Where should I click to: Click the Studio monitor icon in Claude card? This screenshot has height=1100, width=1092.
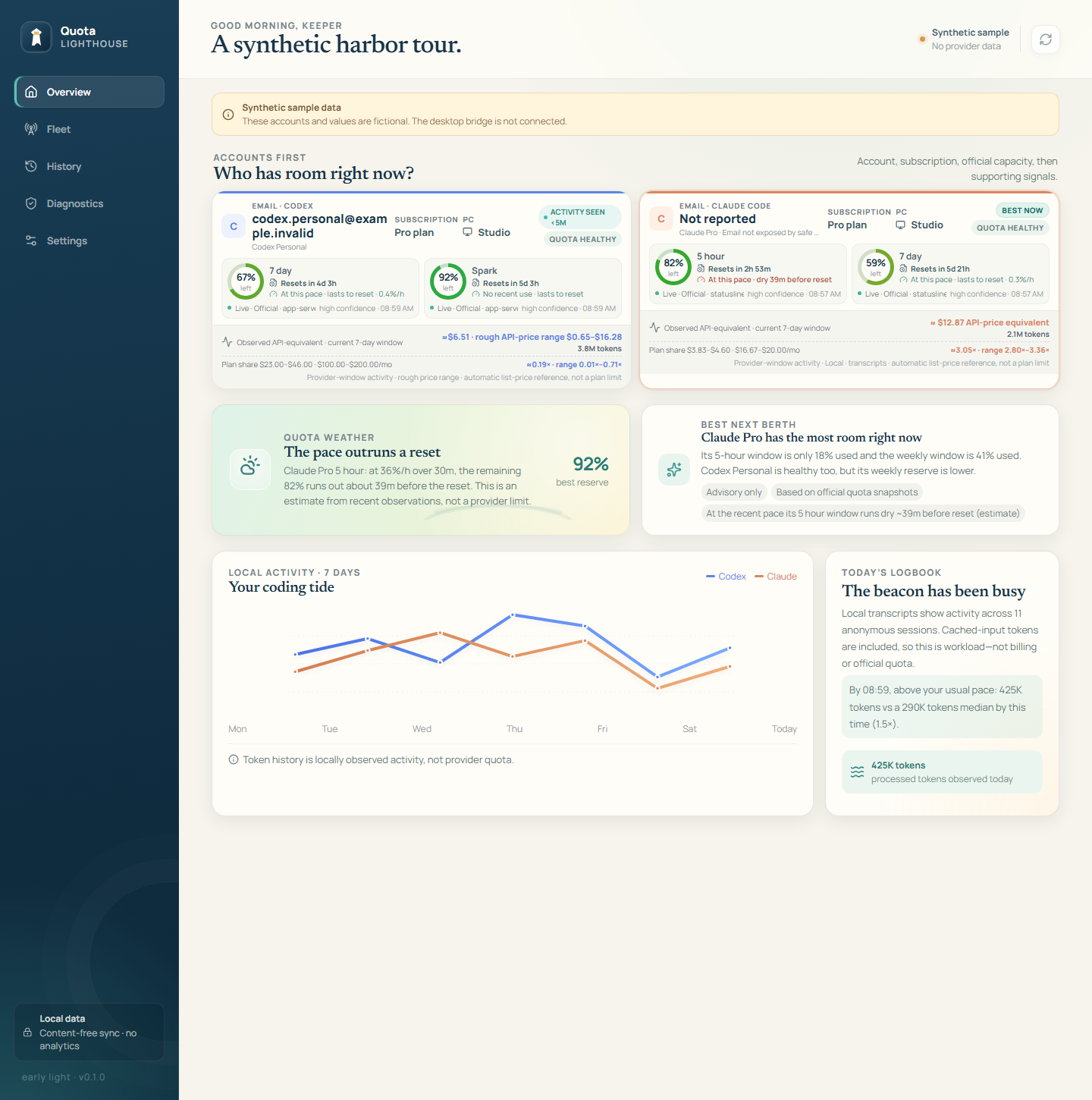click(x=901, y=225)
